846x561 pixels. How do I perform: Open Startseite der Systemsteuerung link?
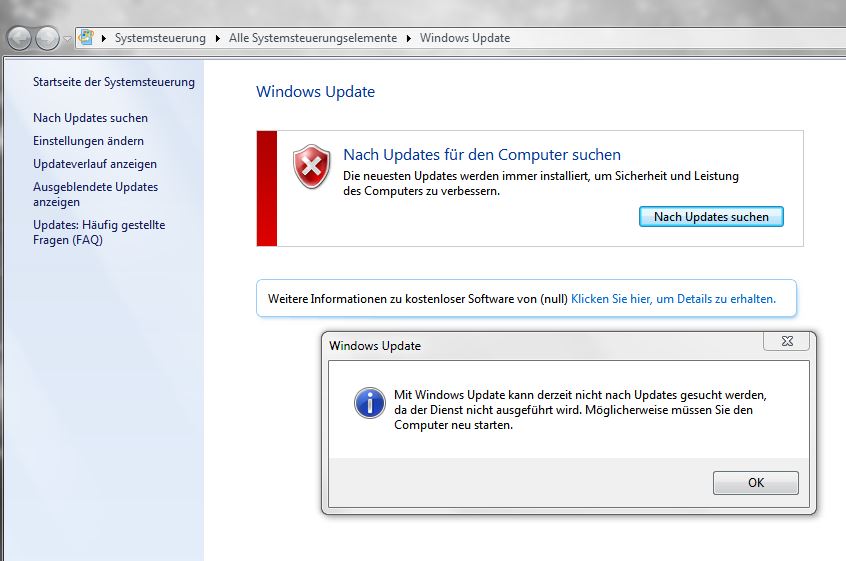(x=114, y=82)
